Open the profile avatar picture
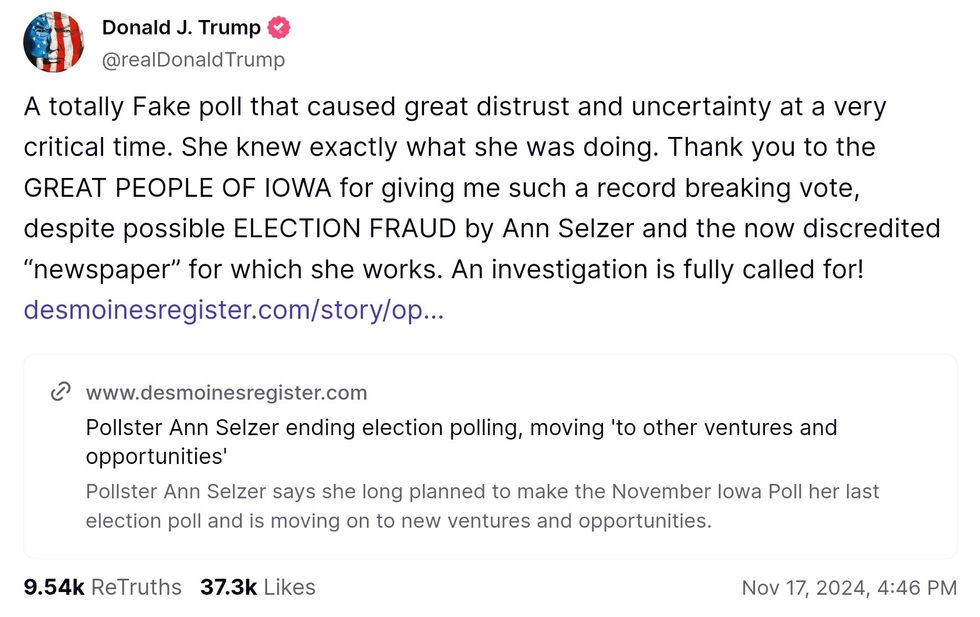This screenshot has width=980, height=617. tap(54, 43)
